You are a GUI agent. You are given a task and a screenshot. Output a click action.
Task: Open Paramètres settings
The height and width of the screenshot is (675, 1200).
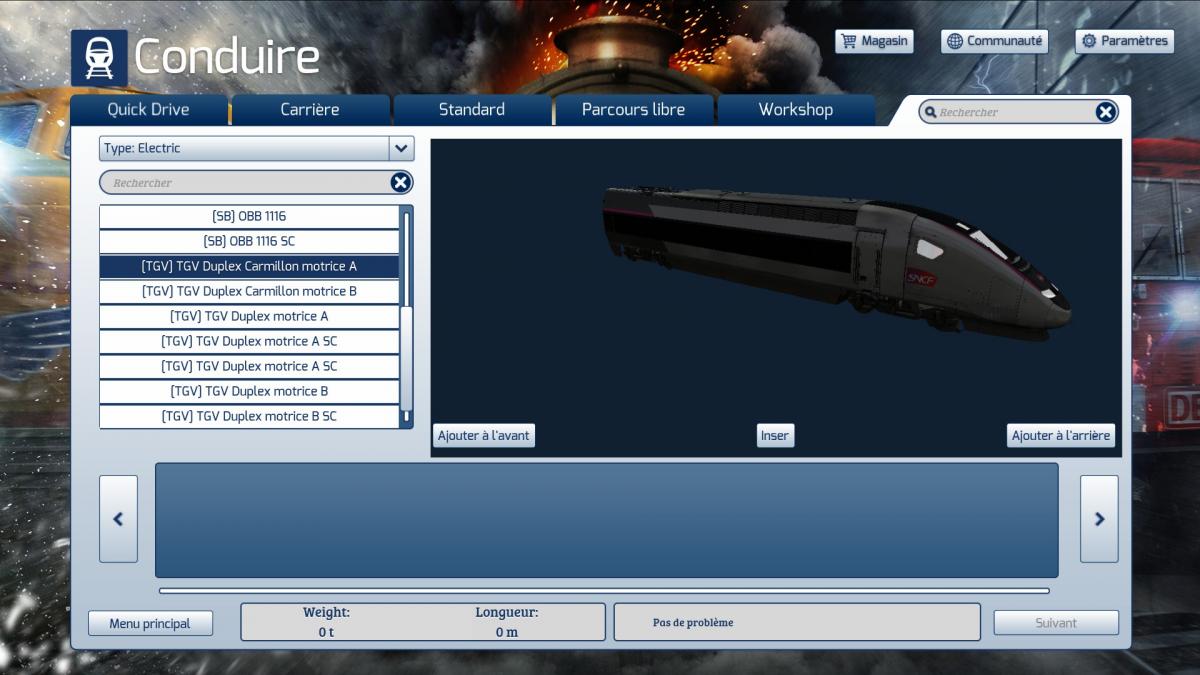(x=1124, y=41)
